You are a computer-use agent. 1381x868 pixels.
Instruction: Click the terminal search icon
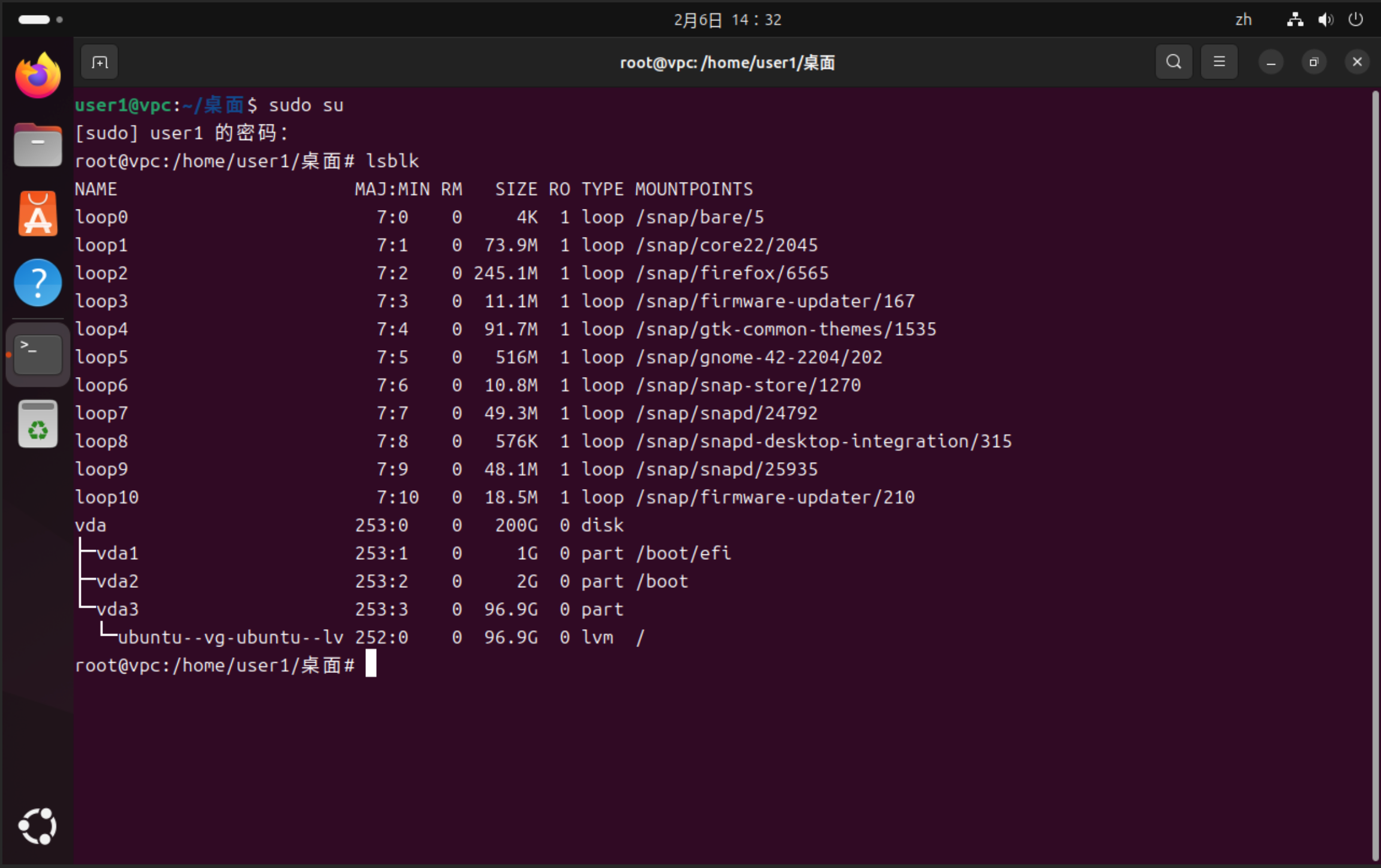(x=1173, y=62)
